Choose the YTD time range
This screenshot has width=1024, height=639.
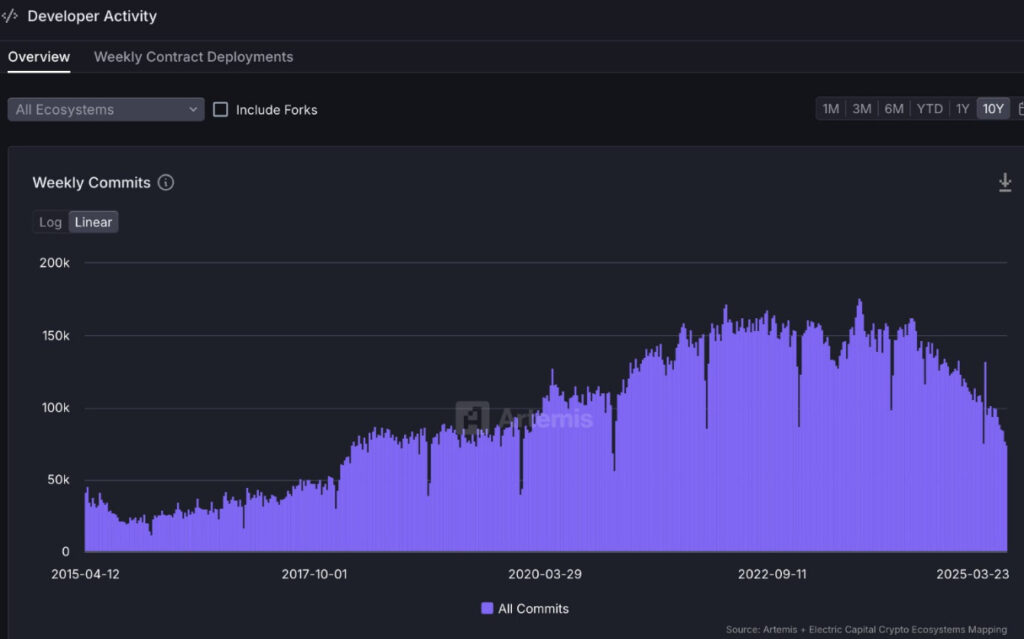click(x=929, y=108)
